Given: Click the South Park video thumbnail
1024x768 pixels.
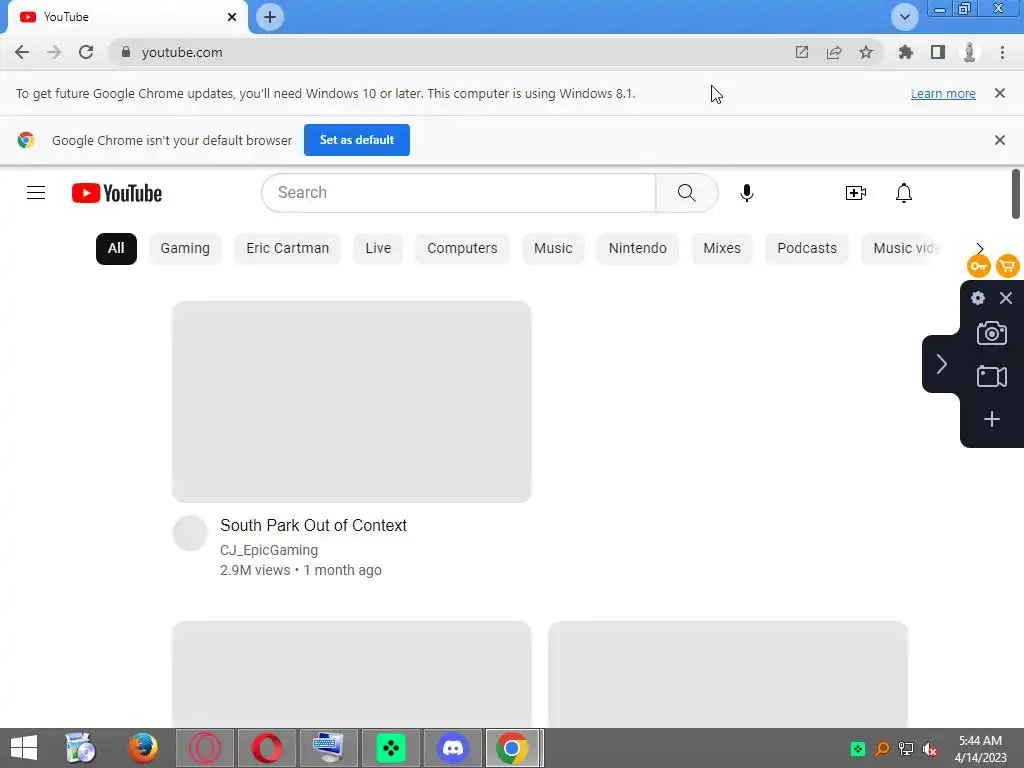Looking at the screenshot, I should coord(351,402).
